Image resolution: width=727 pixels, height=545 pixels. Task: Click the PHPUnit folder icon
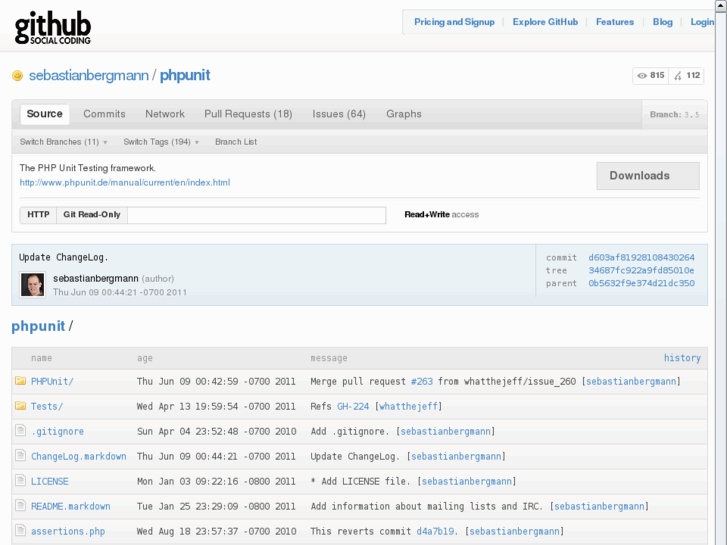(x=20, y=382)
